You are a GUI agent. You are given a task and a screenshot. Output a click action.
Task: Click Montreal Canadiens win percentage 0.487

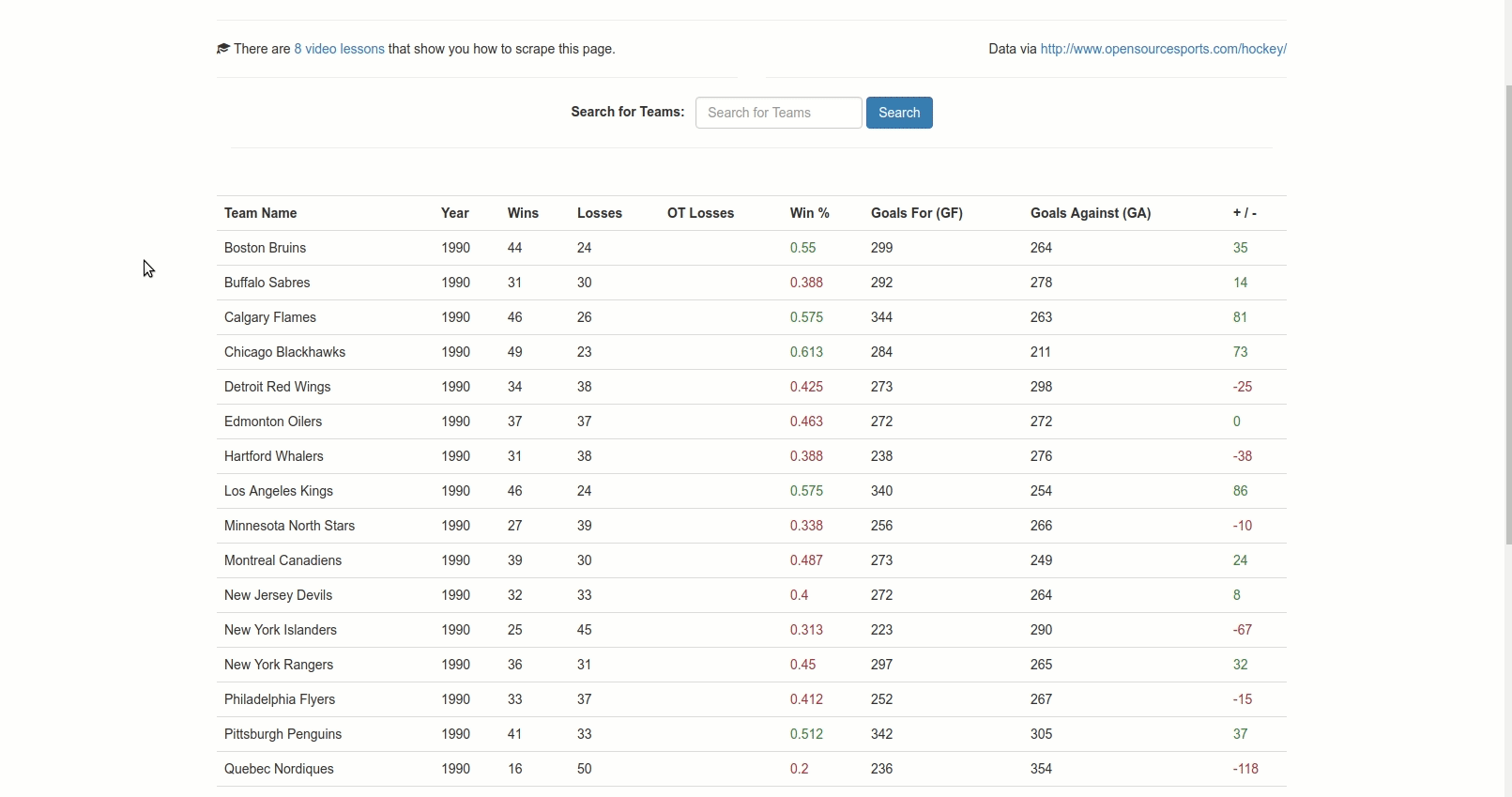[x=807, y=560]
